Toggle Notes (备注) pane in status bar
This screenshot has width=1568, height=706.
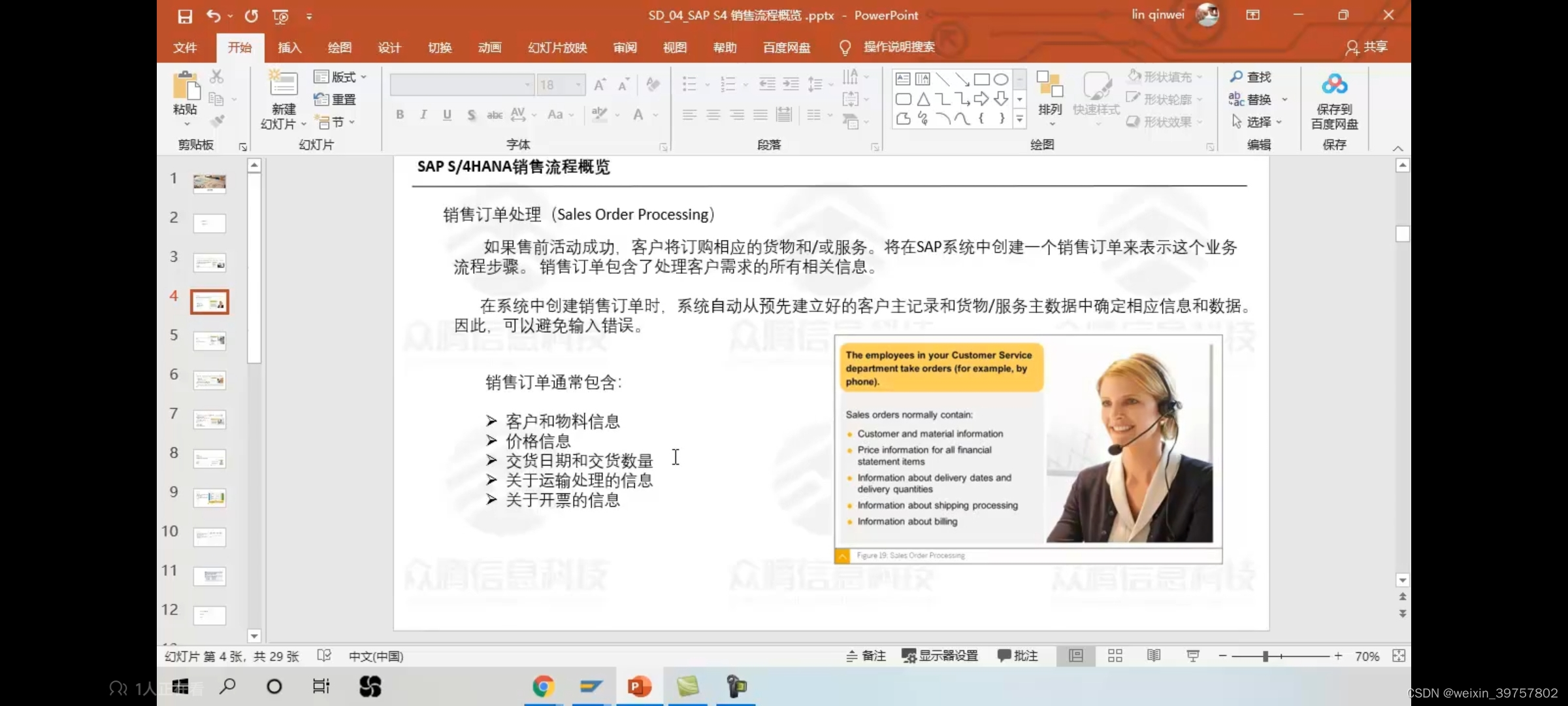[866, 656]
